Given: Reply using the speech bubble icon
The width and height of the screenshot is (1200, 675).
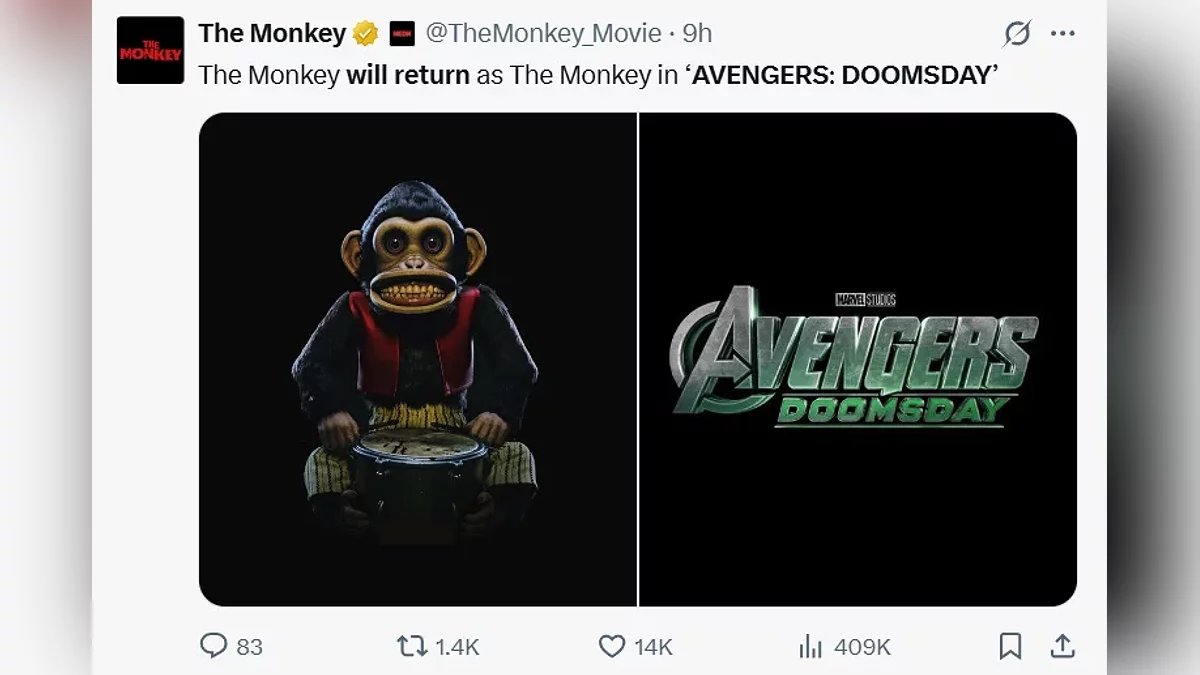Looking at the screenshot, I should (x=214, y=646).
